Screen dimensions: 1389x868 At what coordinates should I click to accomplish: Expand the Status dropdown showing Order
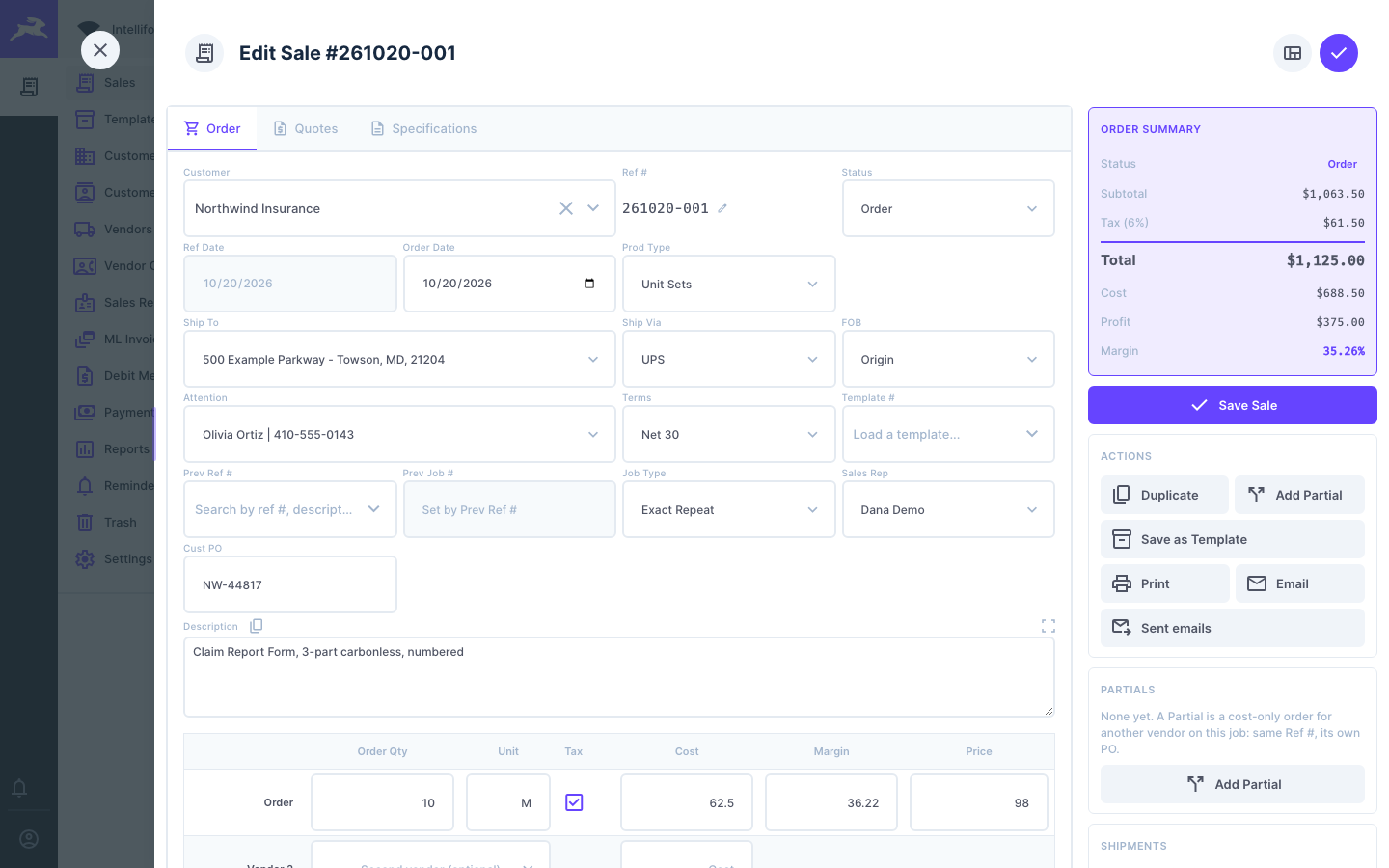point(948,208)
